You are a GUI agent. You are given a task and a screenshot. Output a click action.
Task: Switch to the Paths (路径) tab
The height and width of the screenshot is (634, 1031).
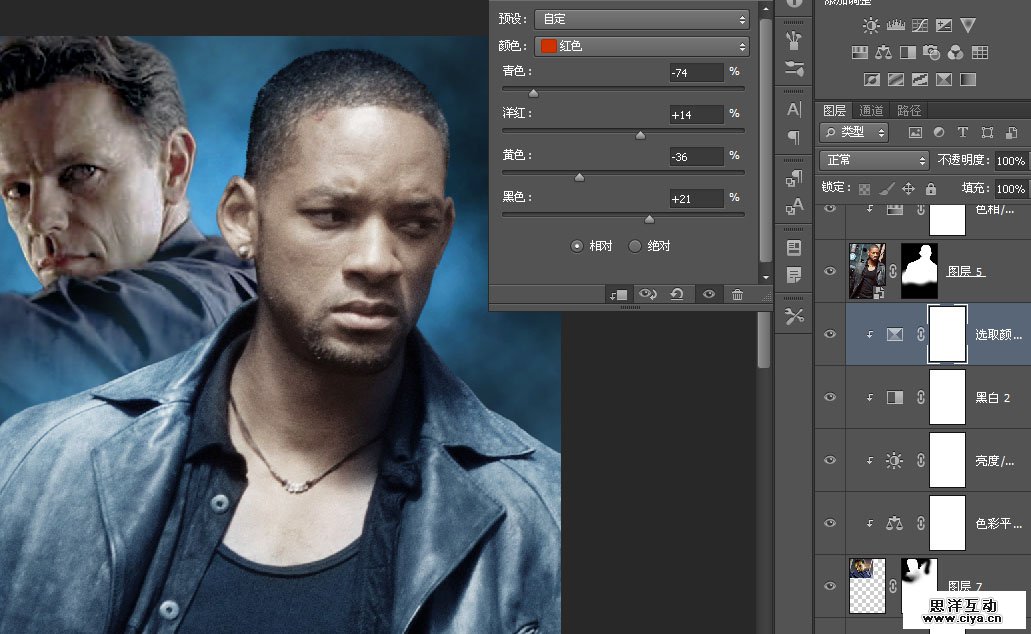[909, 111]
